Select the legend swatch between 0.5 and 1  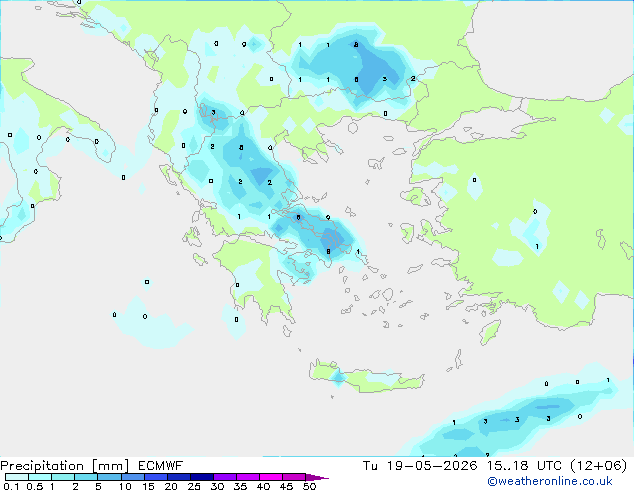tap(40, 477)
